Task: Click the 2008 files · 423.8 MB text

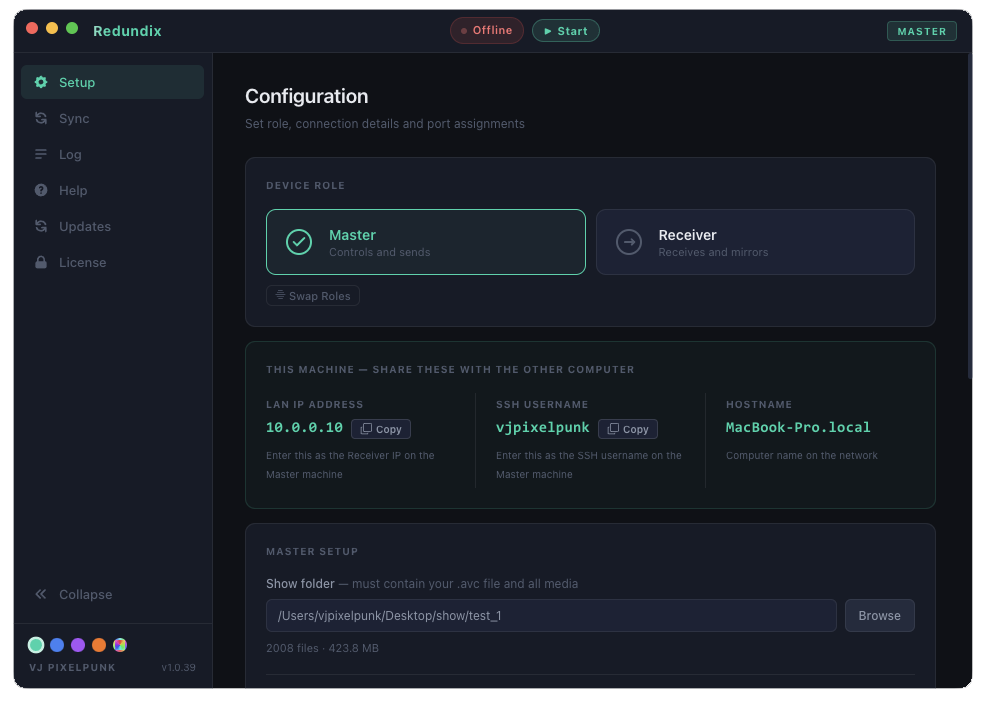Action: (323, 648)
